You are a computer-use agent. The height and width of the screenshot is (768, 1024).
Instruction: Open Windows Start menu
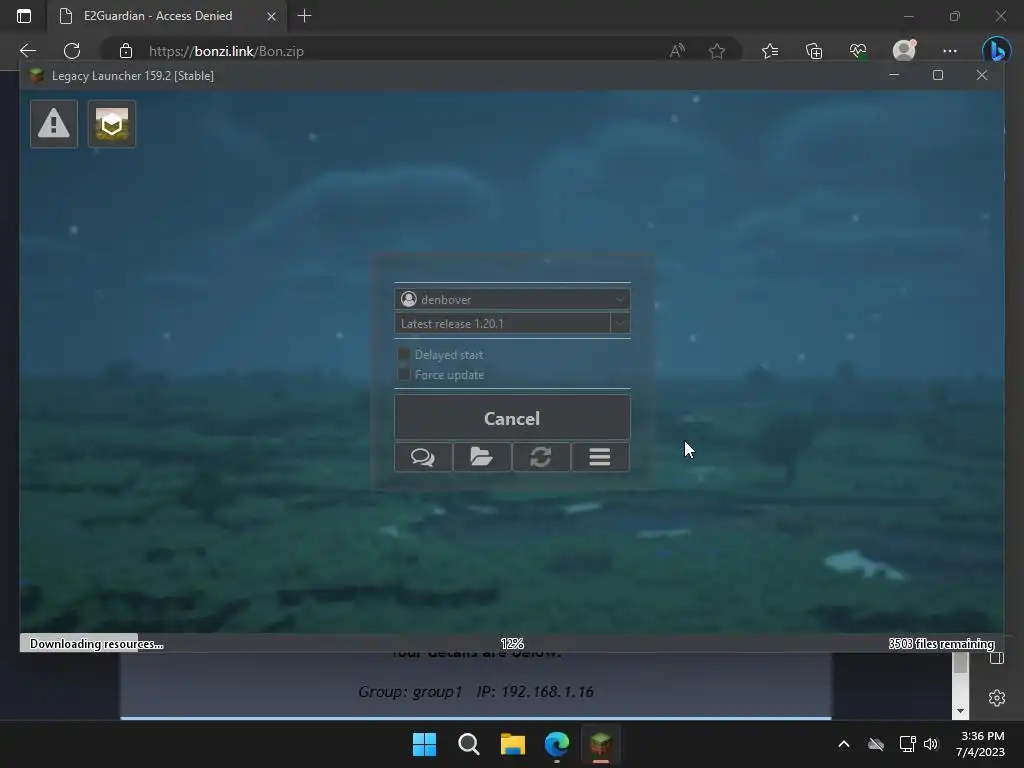point(424,744)
